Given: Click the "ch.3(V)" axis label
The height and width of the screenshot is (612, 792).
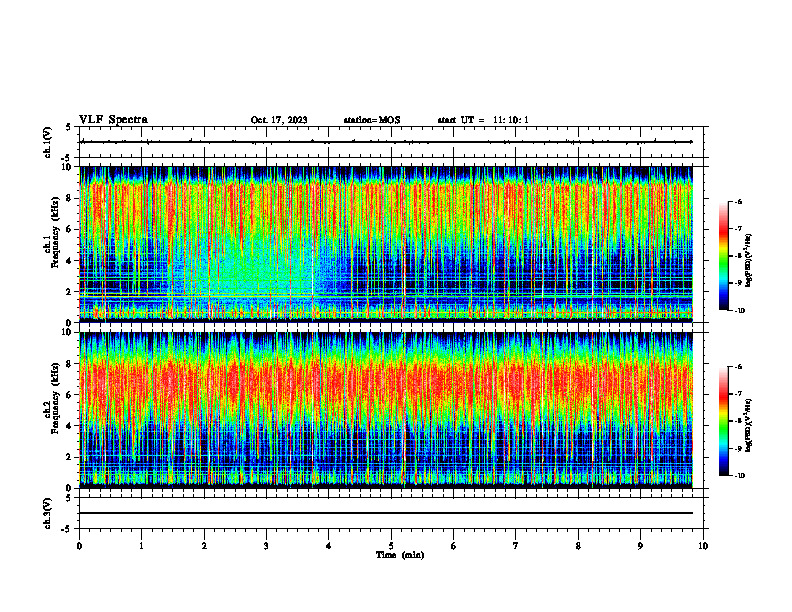Looking at the screenshot, I should [x=48, y=513].
